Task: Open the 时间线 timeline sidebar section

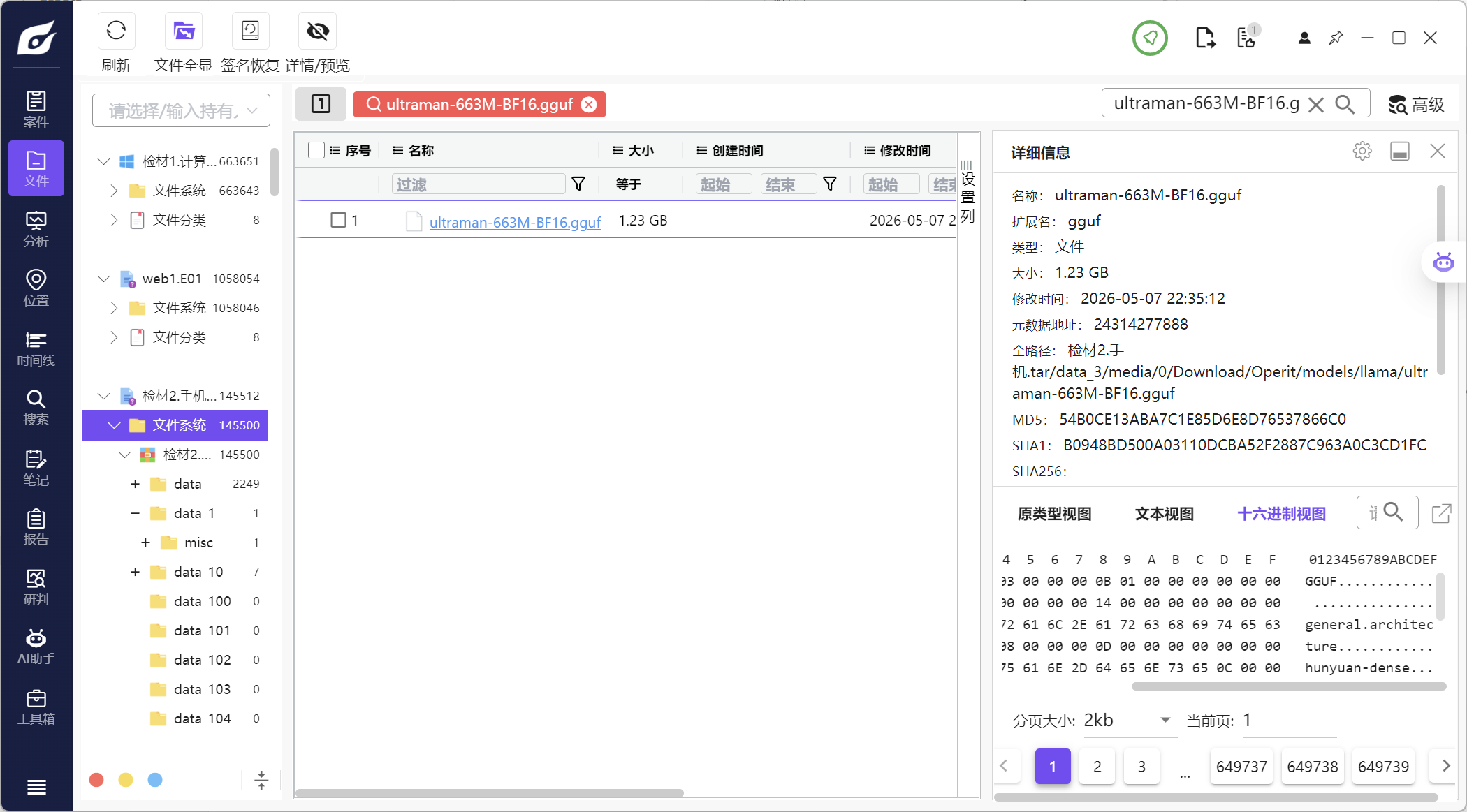Action: tap(36, 348)
